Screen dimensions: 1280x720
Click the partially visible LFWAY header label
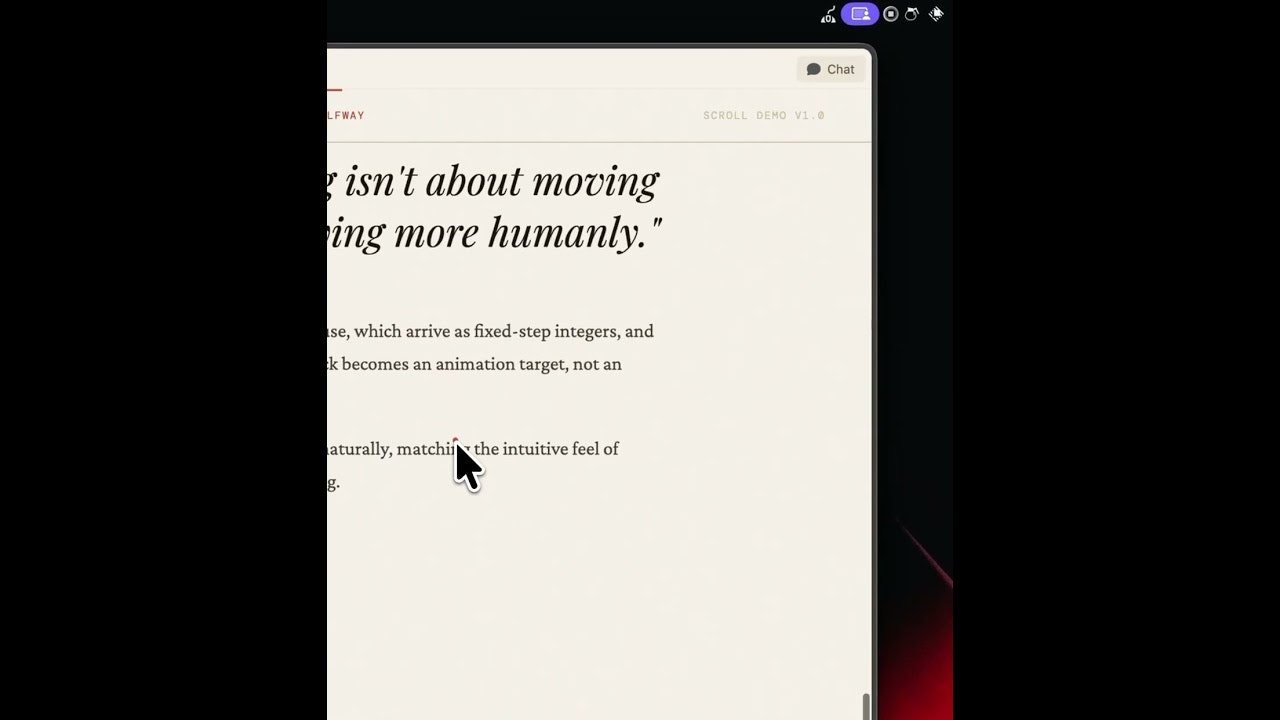coord(346,116)
